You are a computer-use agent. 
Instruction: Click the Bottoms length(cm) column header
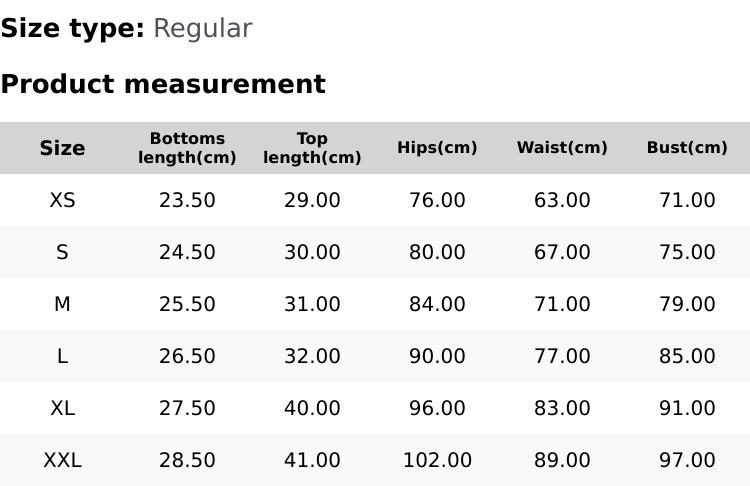click(x=187, y=148)
